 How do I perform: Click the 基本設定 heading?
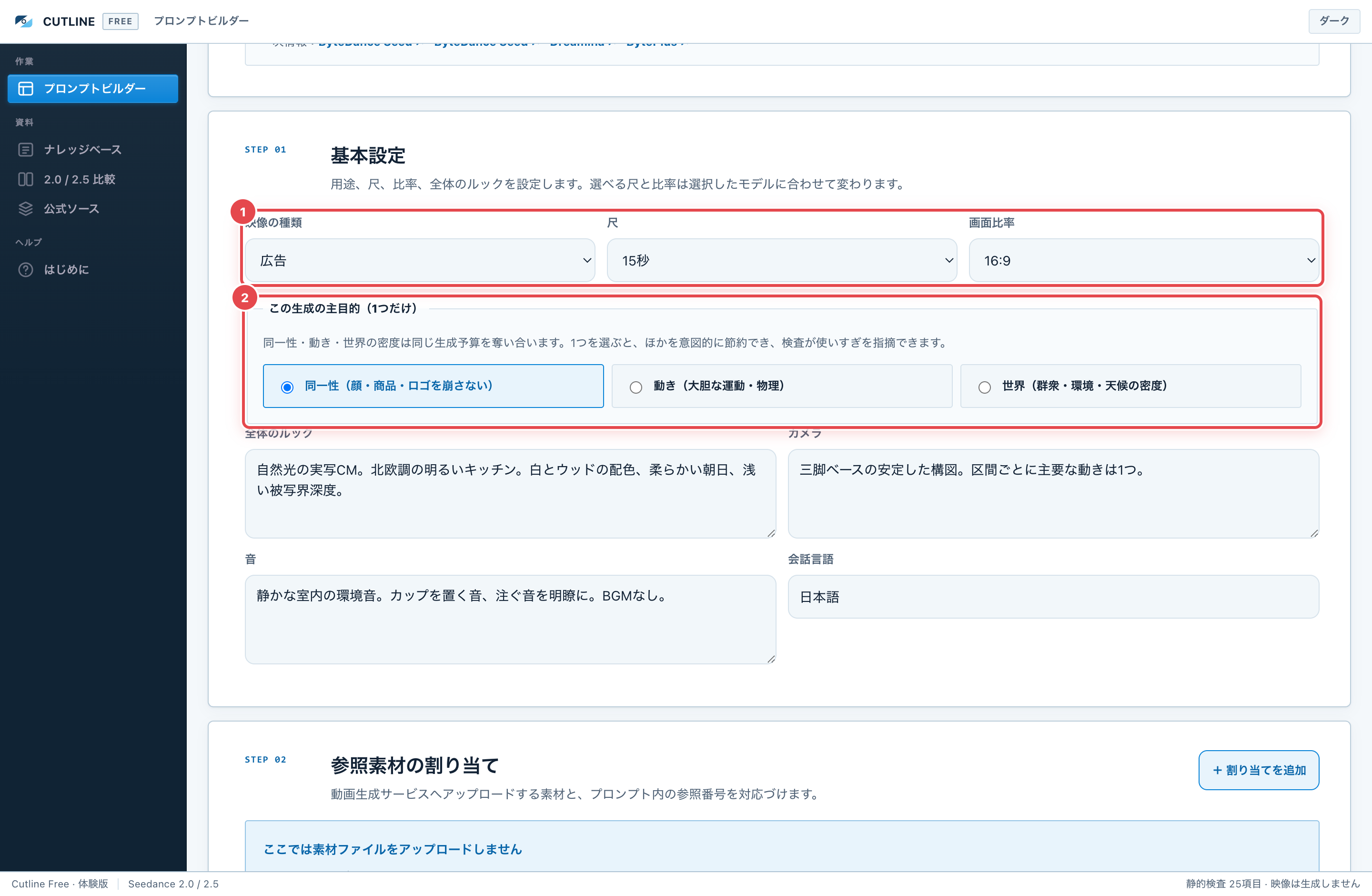tap(368, 155)
